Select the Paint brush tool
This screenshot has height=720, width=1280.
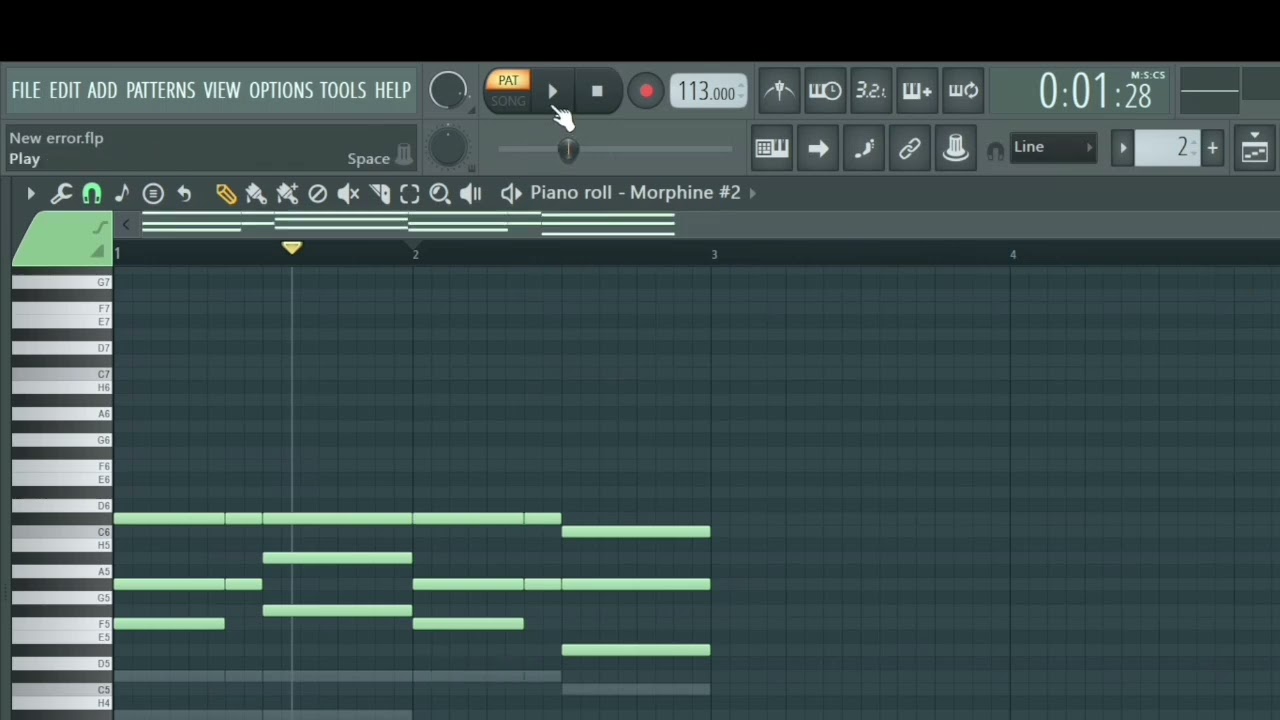coord(256,193)
